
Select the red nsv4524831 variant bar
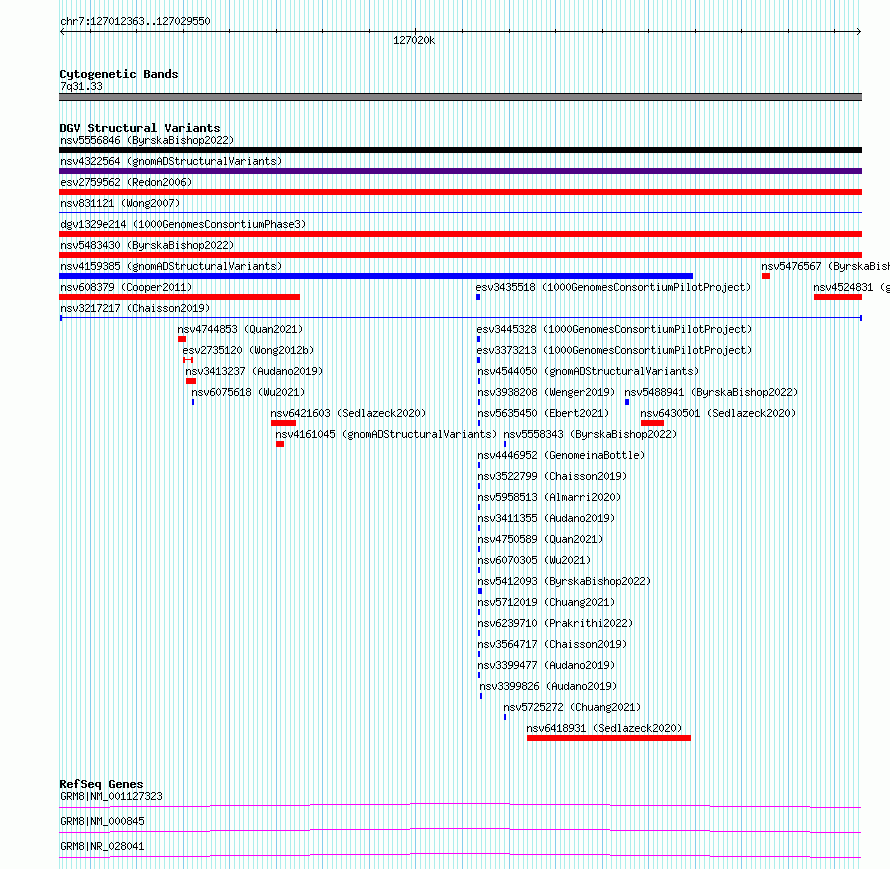(x=838, y=297)
